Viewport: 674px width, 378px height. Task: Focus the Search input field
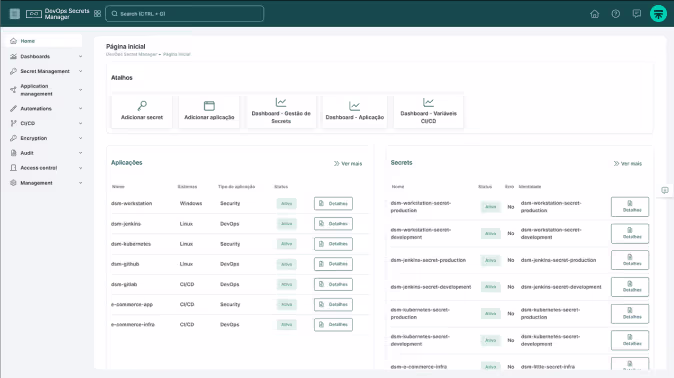(184, 14)
